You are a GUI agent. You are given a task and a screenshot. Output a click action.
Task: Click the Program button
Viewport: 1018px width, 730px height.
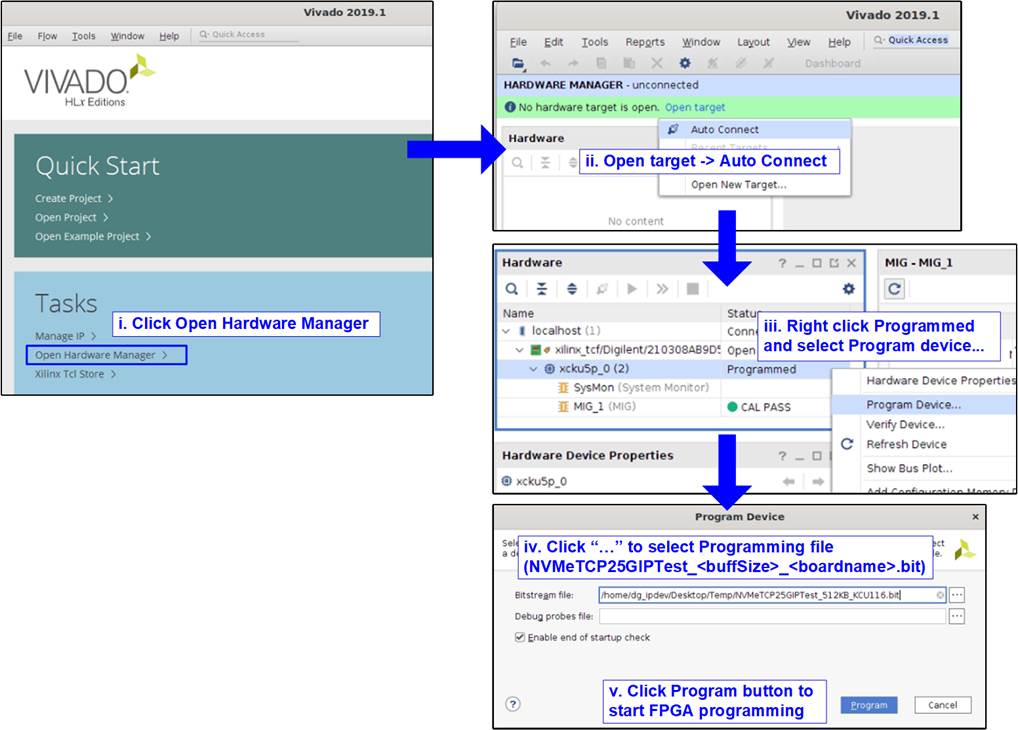pyautogui.click(x=868, y=705)
